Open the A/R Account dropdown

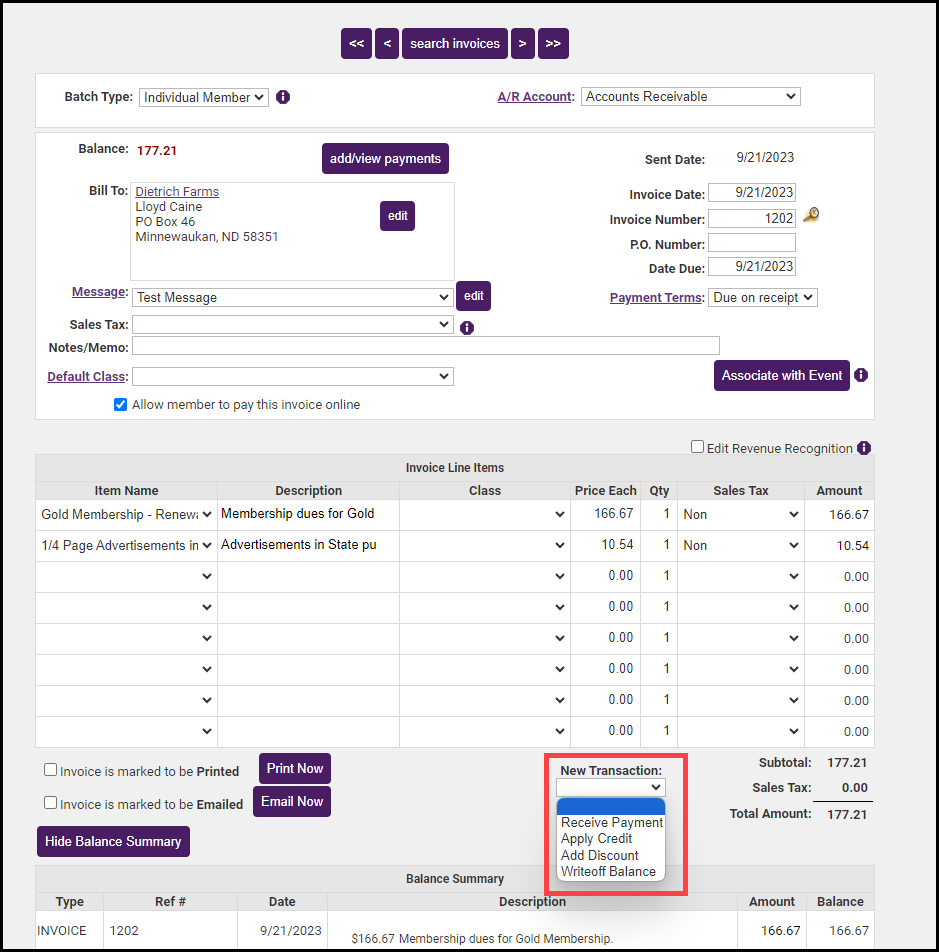click(x=690, y=97)
